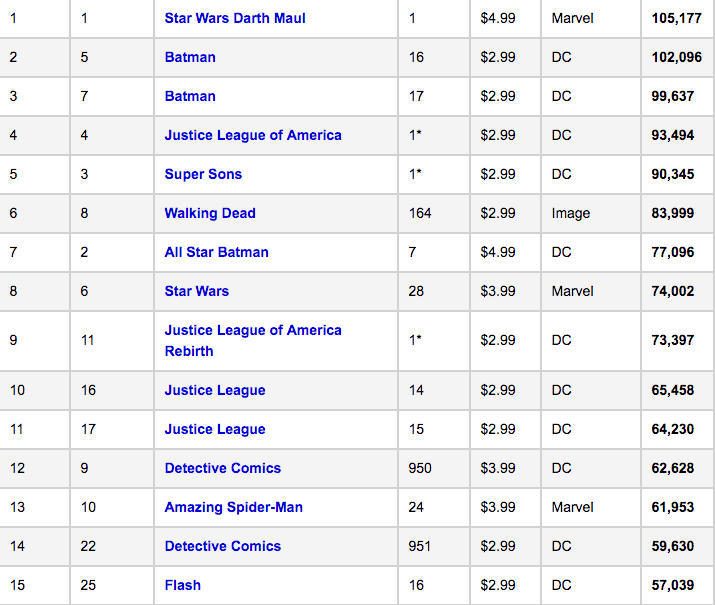Screen dimensions: 715x605
Task: Click the Justice League issue 14 link
Action: pyautogui.click(x=215, y=390)
